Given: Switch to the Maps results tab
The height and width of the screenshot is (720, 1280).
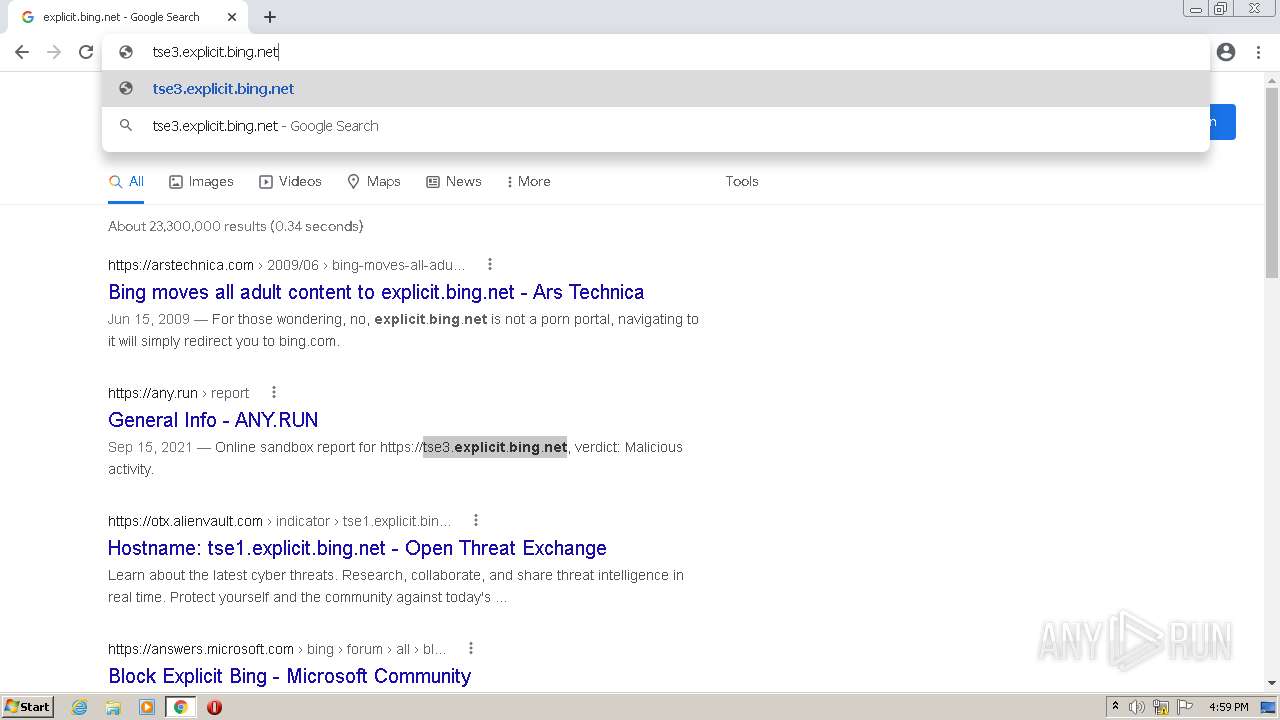Looking at the screenshot, I should pyautogui.click(x=374, y=182).
